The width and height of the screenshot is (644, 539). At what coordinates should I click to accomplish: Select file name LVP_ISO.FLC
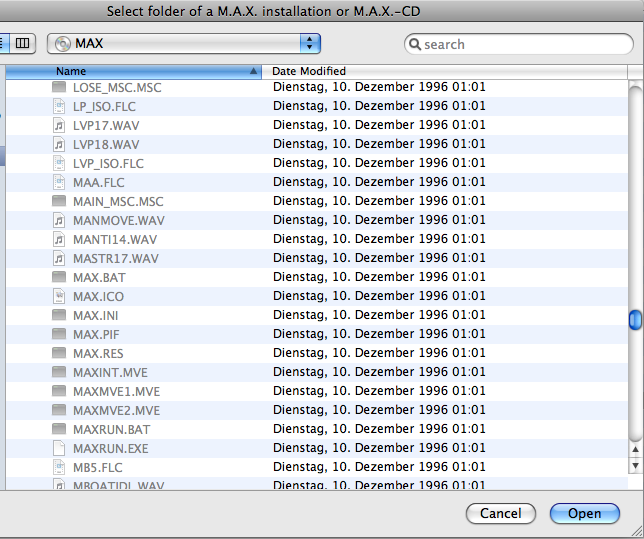108,164
